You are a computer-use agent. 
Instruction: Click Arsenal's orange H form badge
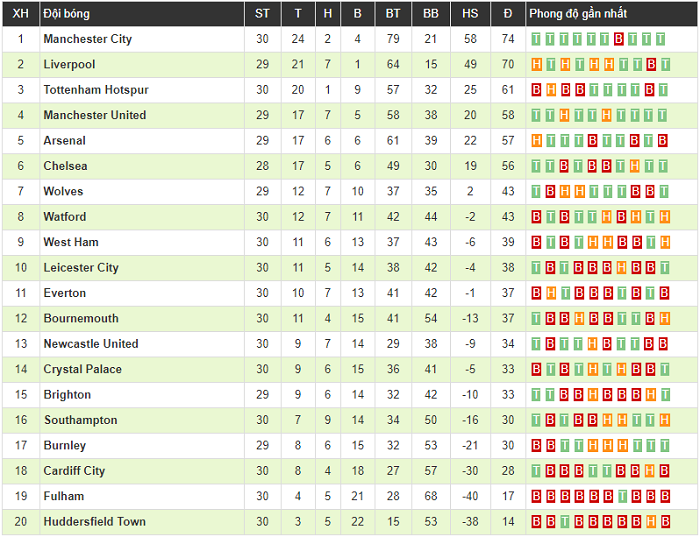(537, 141)
